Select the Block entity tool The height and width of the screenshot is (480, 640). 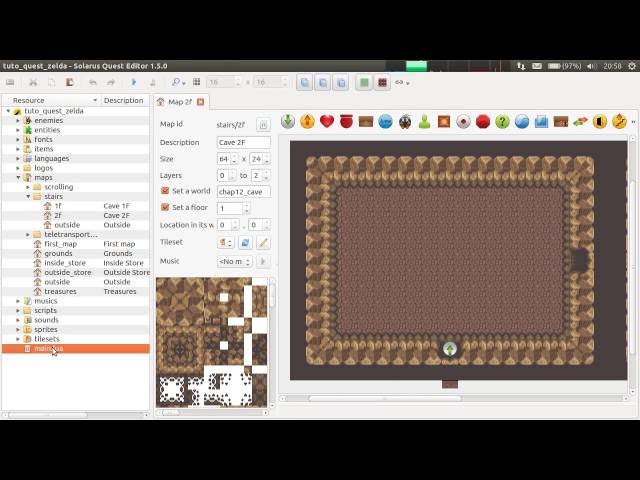444,122
